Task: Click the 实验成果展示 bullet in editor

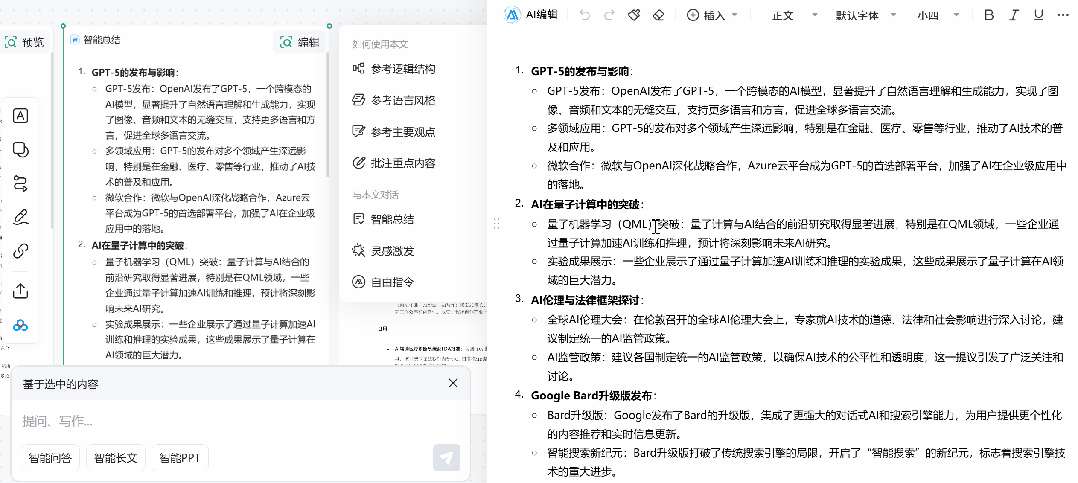Action: [x=805, y=271]
